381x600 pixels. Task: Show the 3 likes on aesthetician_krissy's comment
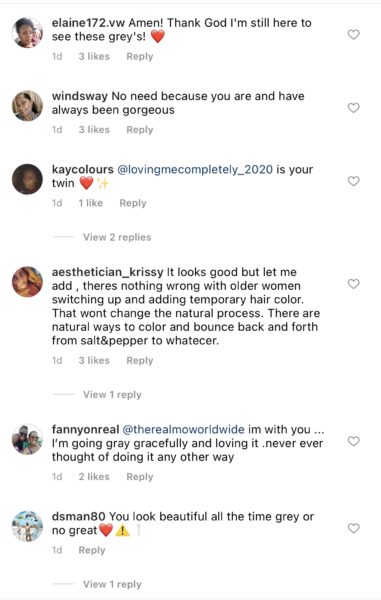pos(94,360)
